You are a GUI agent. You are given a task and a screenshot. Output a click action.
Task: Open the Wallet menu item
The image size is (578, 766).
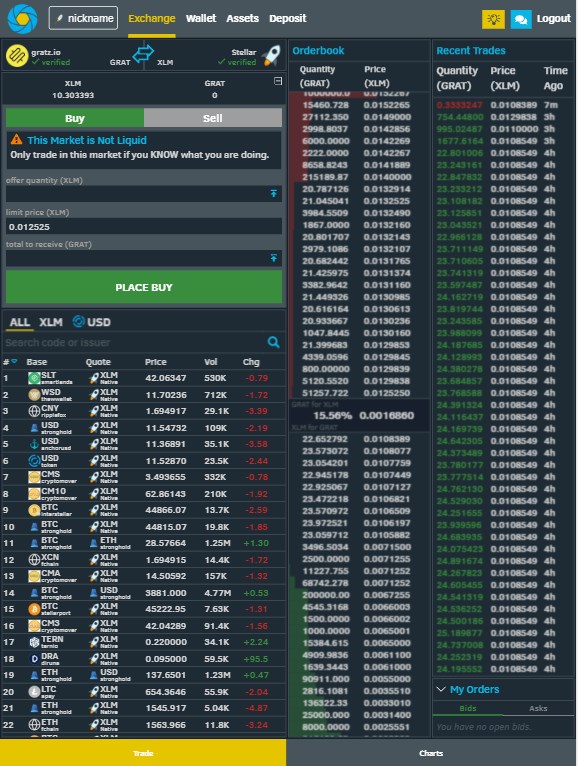pyautogui.click(x=201, y=19)
